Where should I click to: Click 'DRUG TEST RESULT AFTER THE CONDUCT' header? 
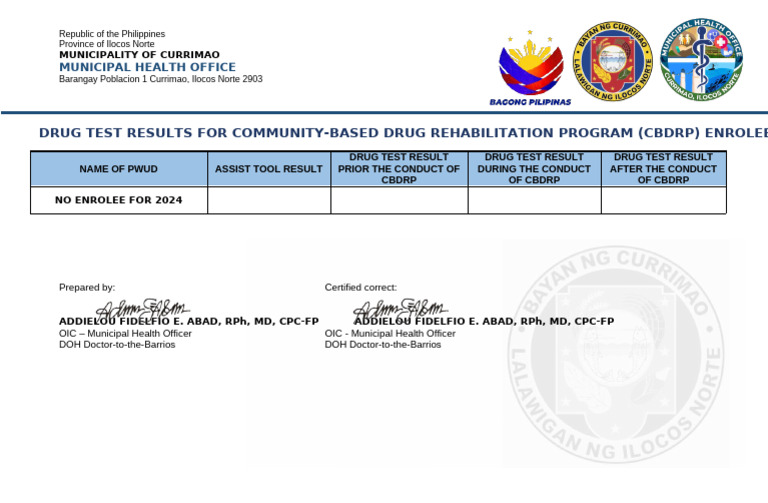click(664, 169)
